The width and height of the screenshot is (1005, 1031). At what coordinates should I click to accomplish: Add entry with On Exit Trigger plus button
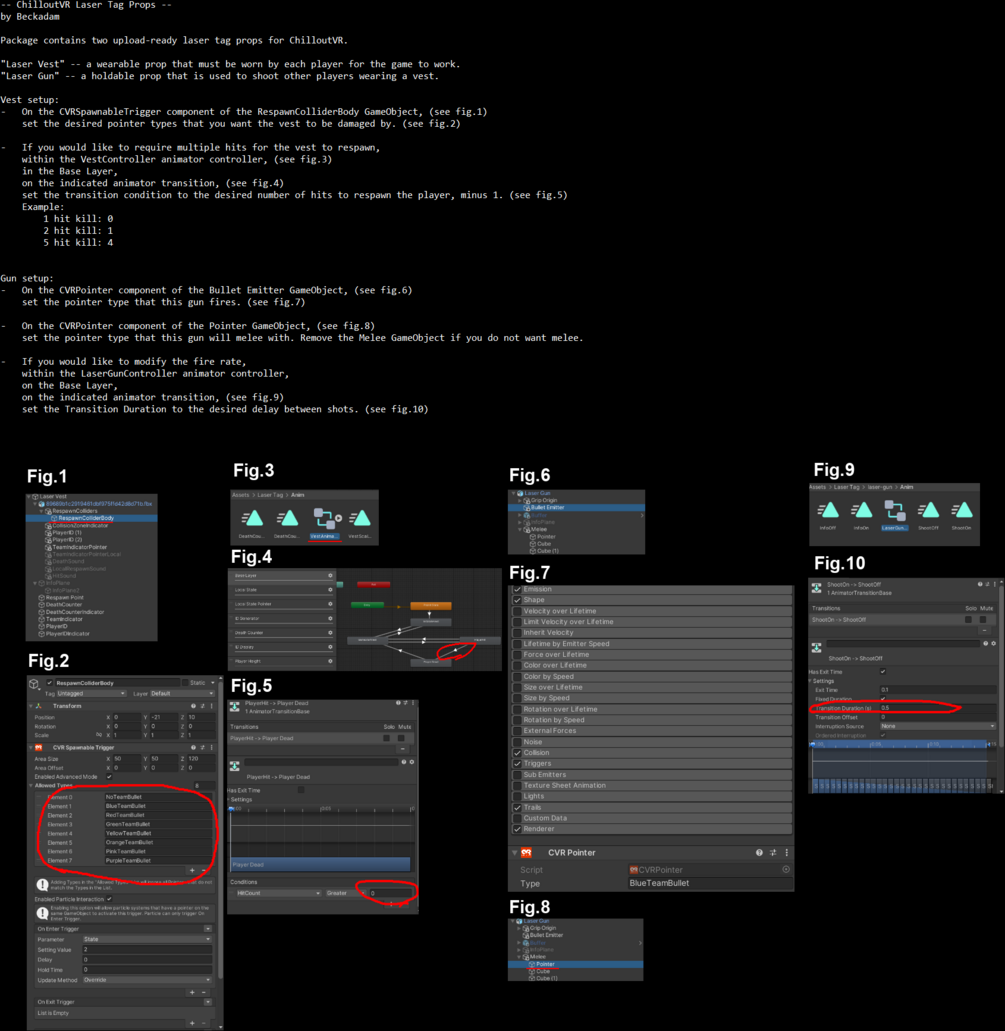pos(192,1023)
